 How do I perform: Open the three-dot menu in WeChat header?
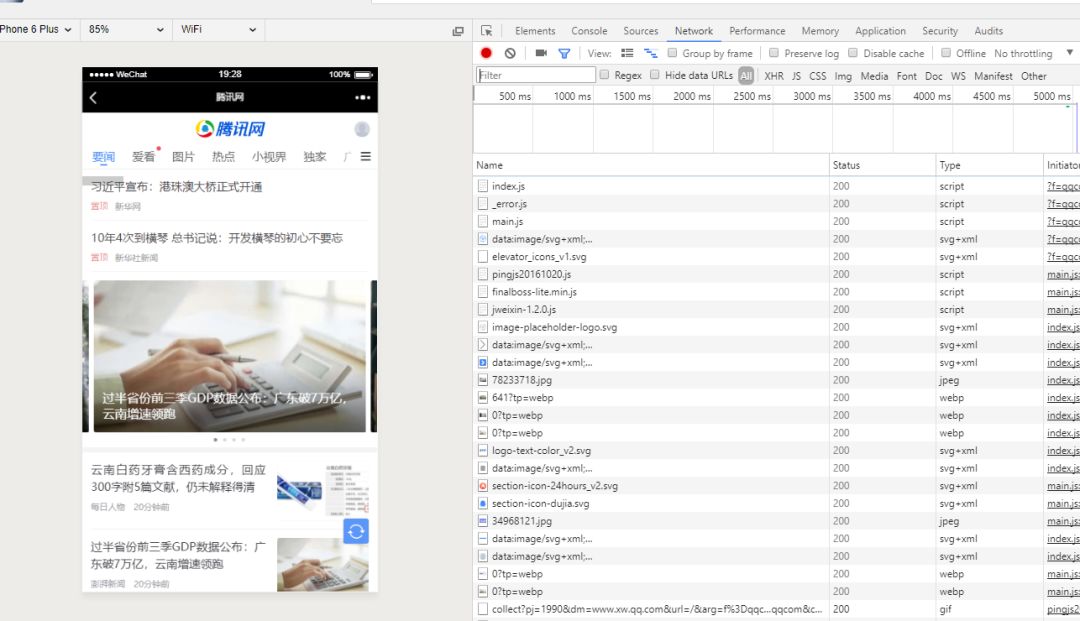pyautogui.click(x=362, y=98)
